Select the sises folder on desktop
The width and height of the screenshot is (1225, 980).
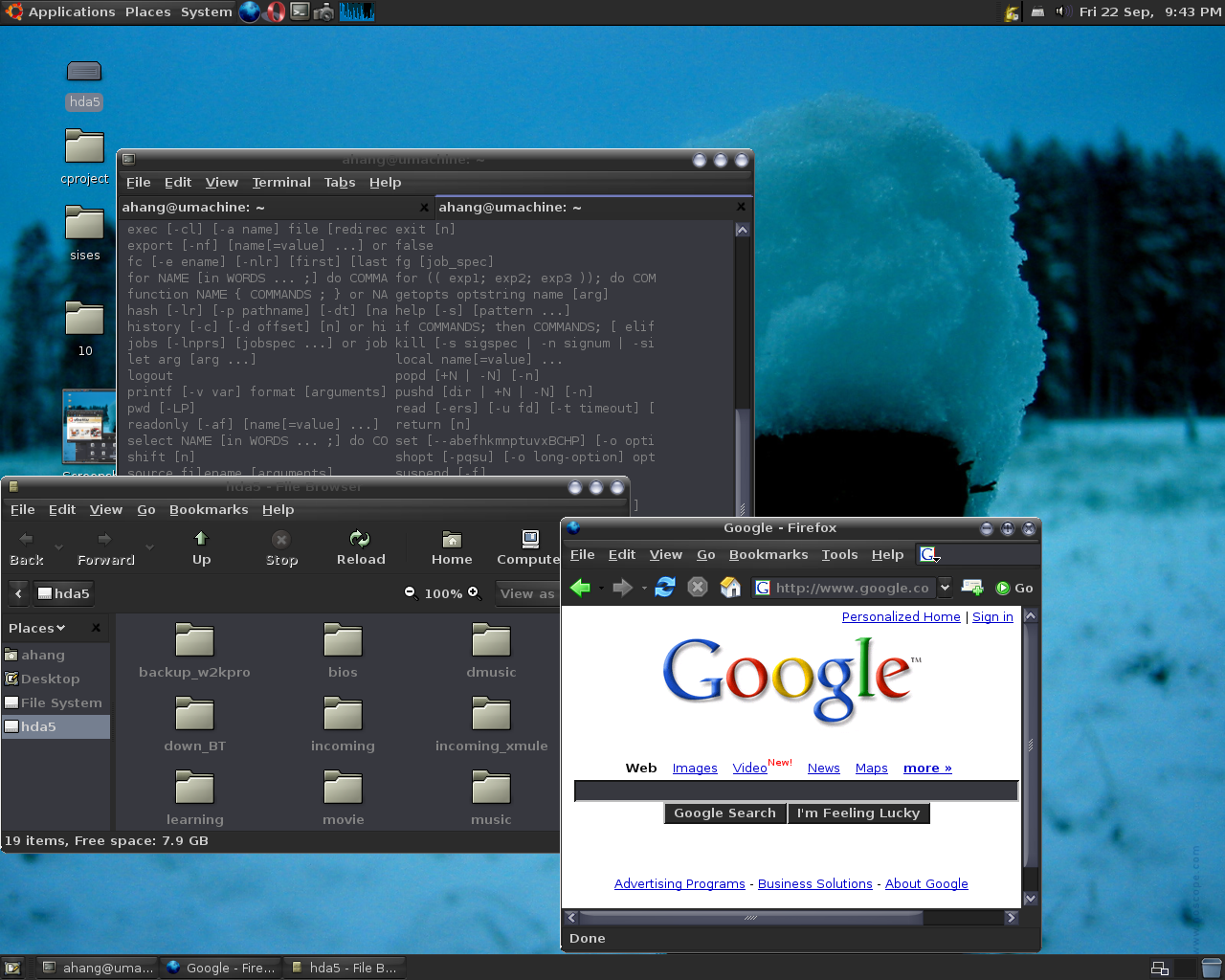coord(84,234)
